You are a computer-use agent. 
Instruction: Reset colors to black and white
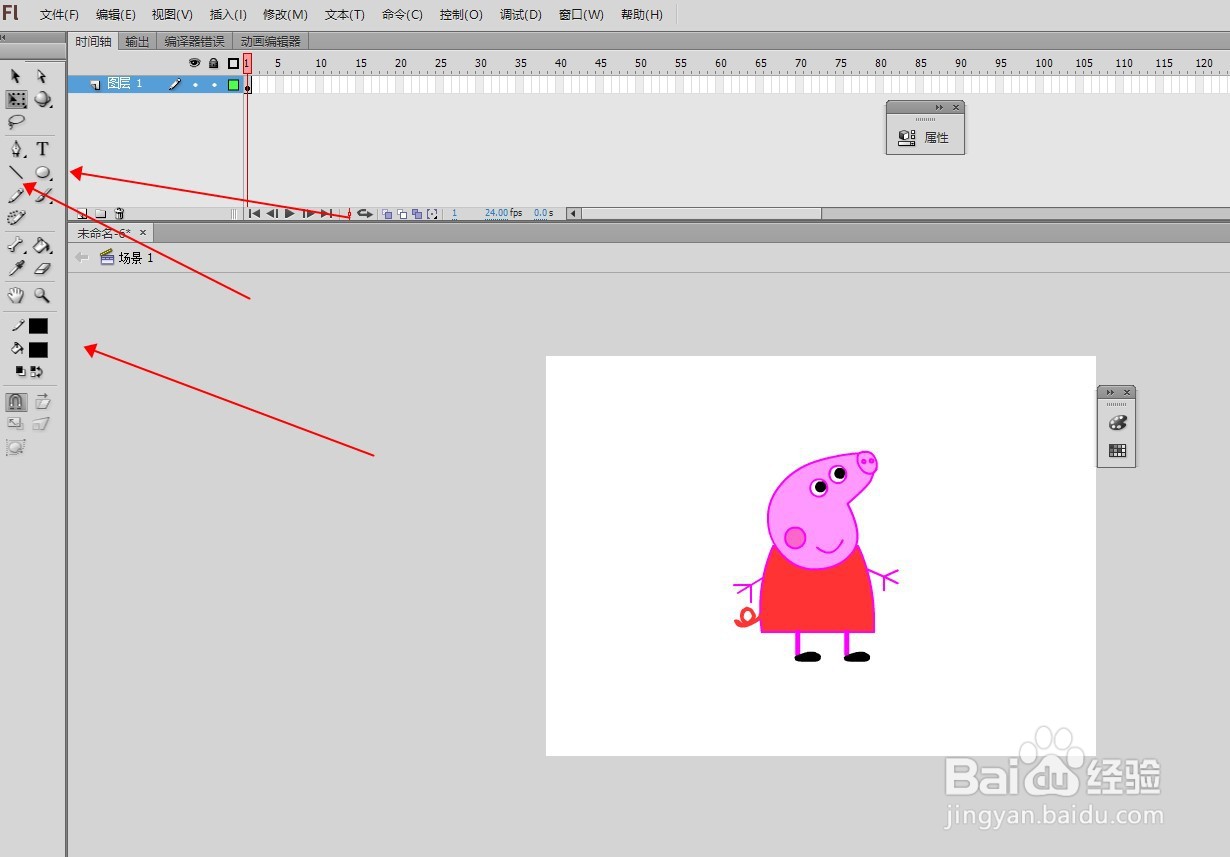(20, 371)
